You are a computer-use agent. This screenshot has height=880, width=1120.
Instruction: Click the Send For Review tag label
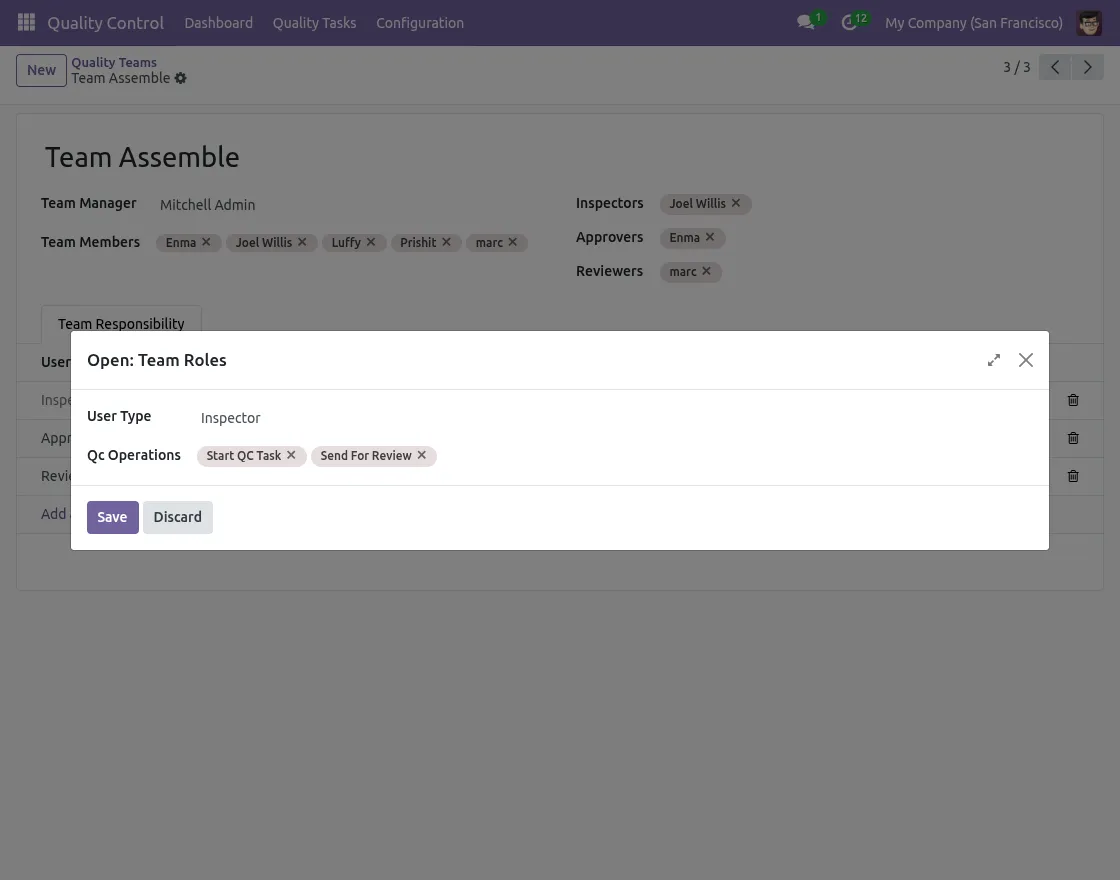366,456
